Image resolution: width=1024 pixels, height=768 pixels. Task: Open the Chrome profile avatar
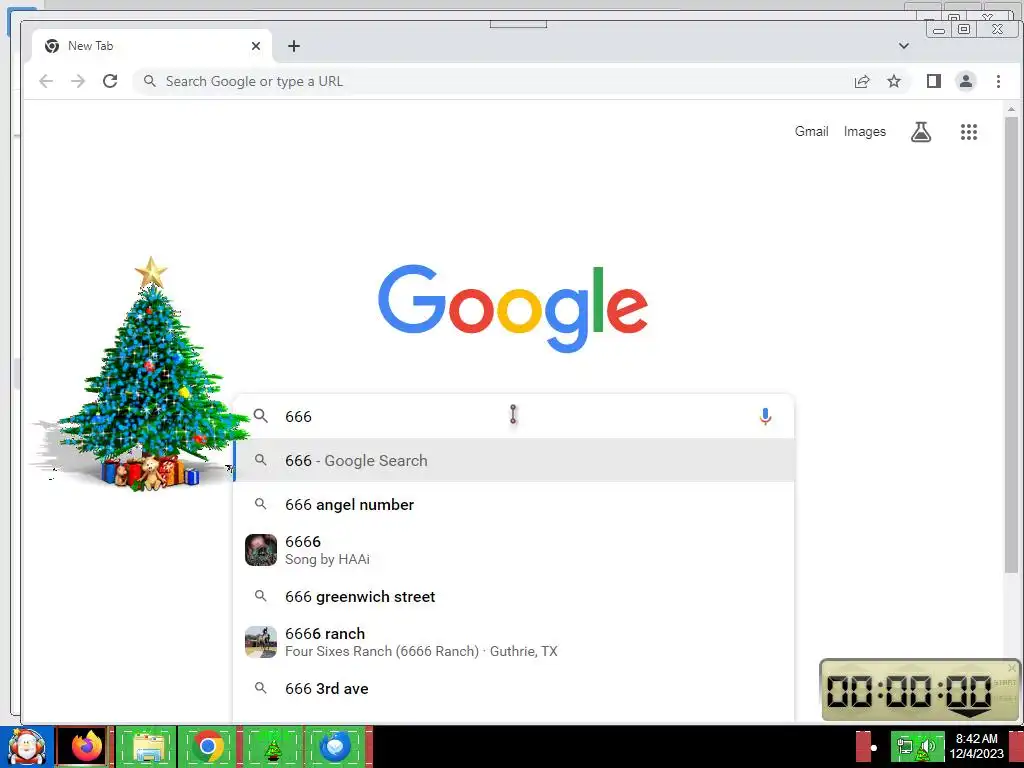point(966,81)
